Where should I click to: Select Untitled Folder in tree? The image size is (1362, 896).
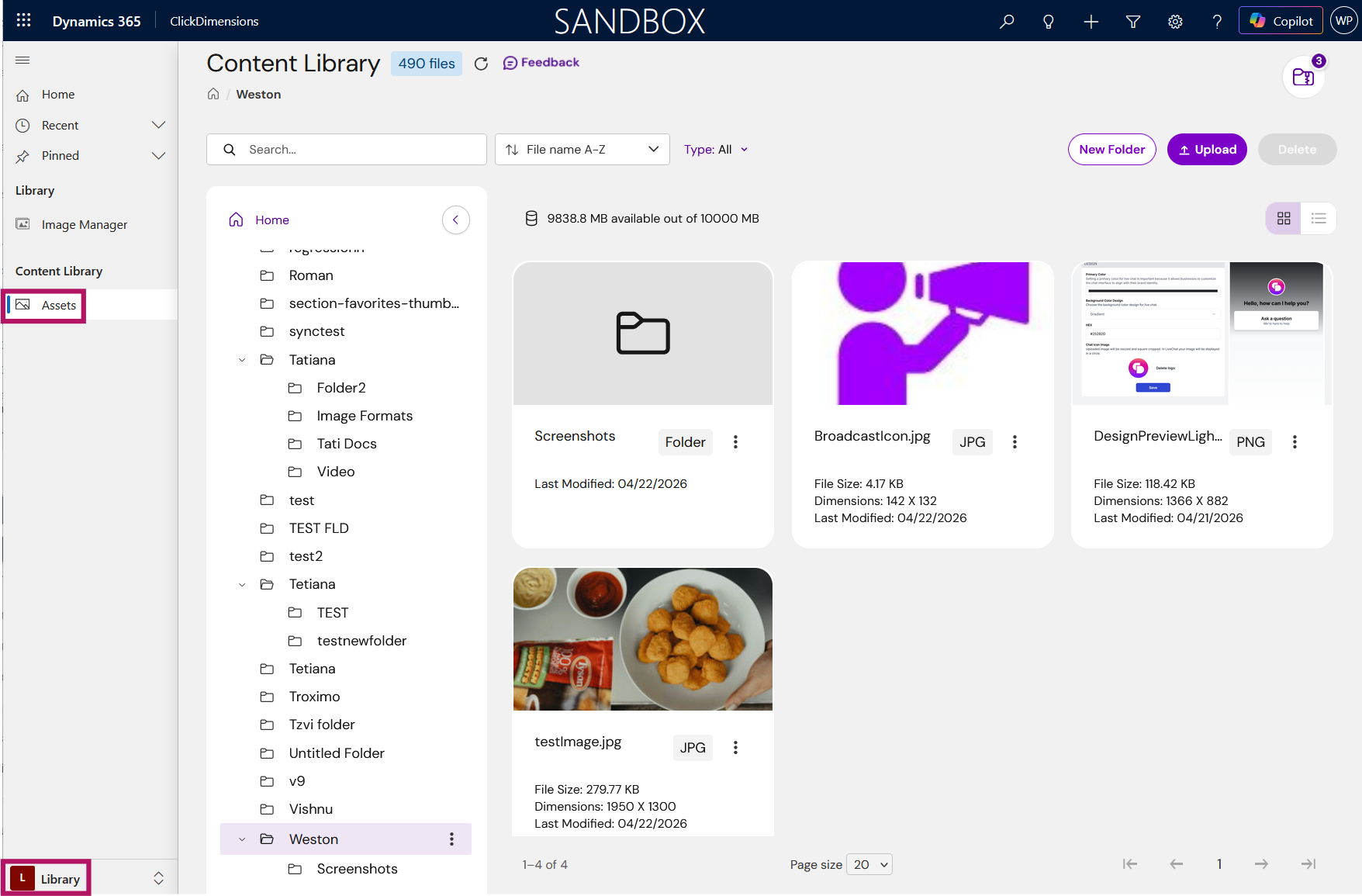click(337, 753)
